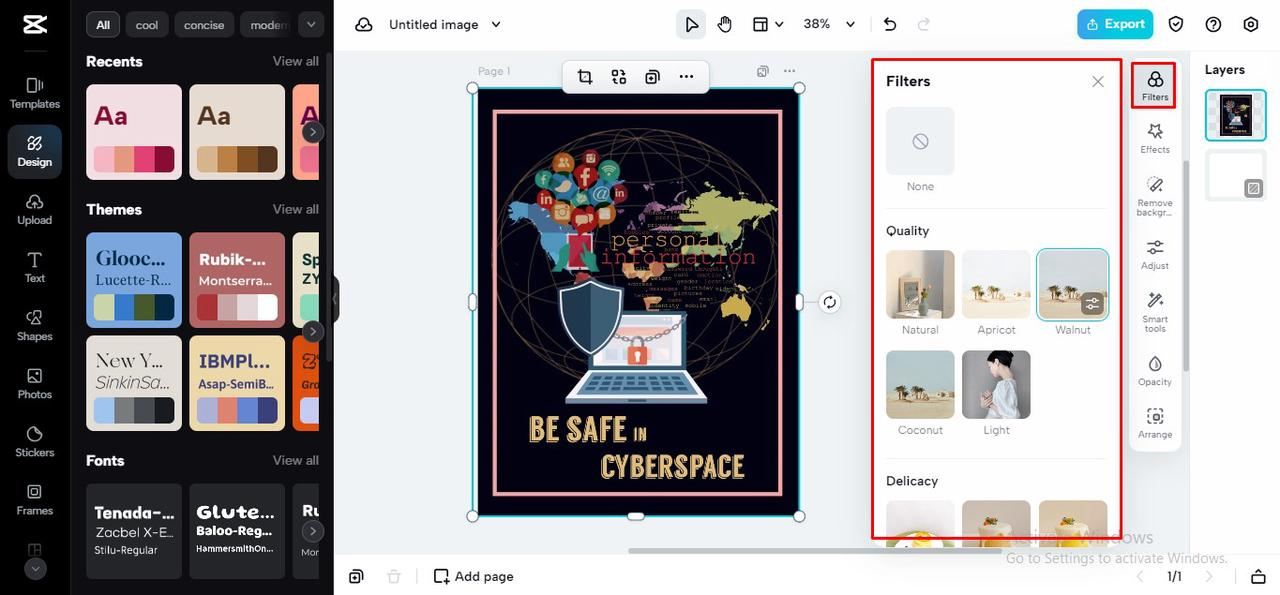Screen dimensions: 1280x595
Task: Apply the Rubik Montserrat theme
Action: click(x=237, y=280)
